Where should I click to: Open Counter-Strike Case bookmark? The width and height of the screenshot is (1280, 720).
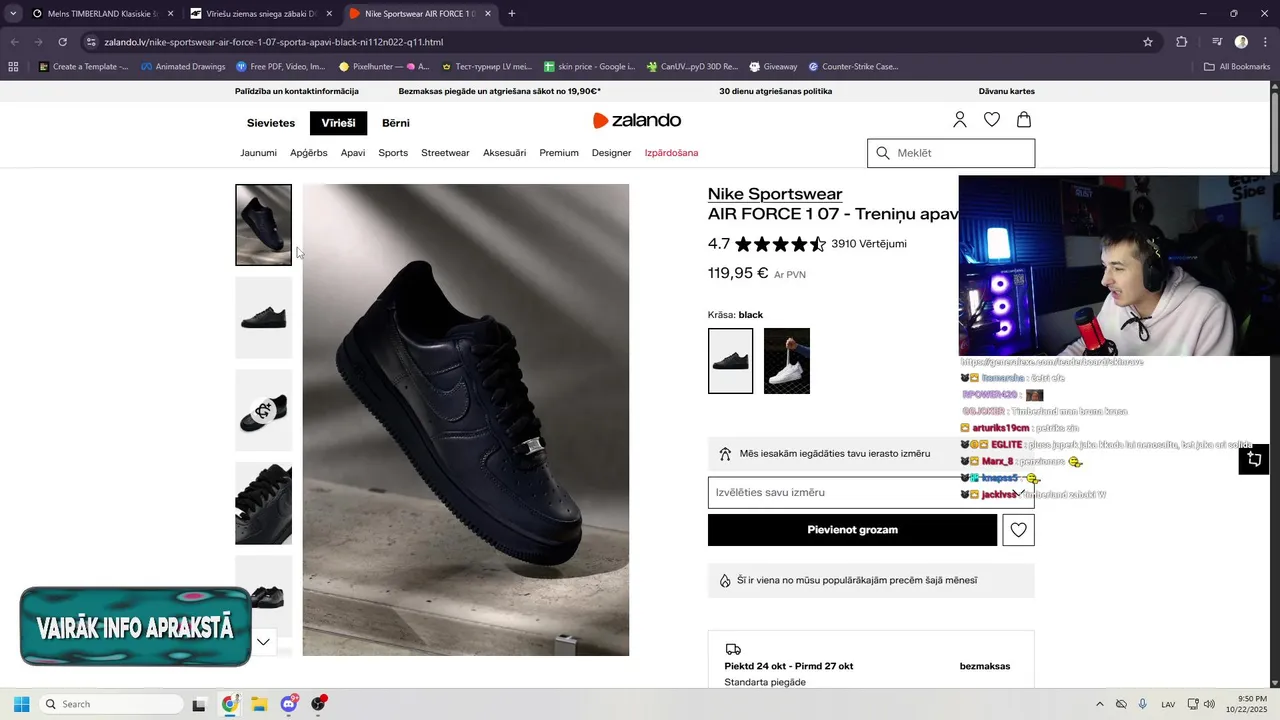coord(853,67)
